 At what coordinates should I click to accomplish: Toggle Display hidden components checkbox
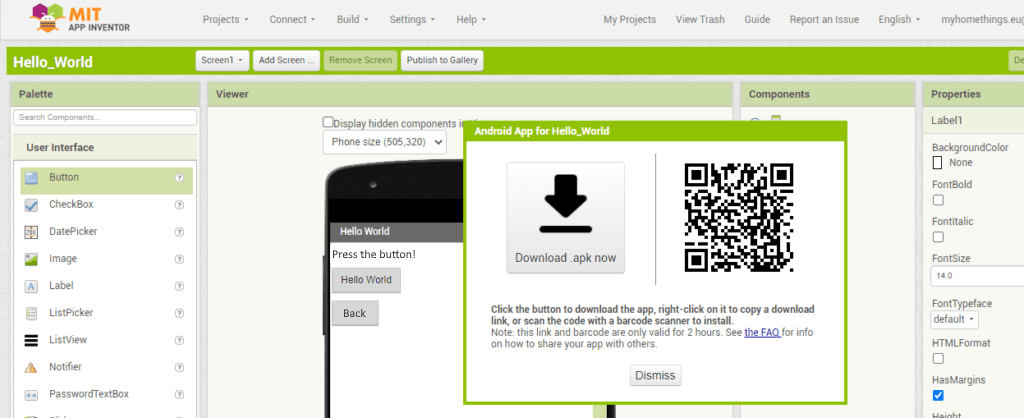(328, 122)
